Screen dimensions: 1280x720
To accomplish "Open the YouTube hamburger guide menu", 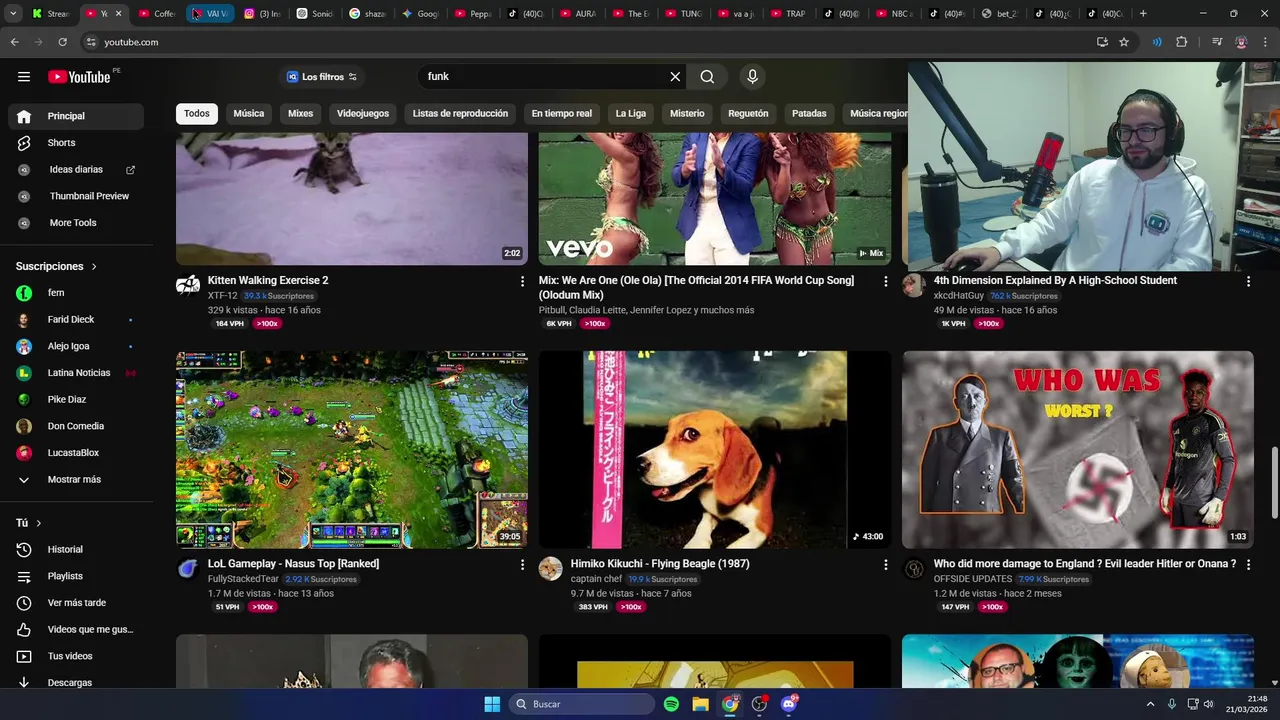I will [x=24, y=77].
